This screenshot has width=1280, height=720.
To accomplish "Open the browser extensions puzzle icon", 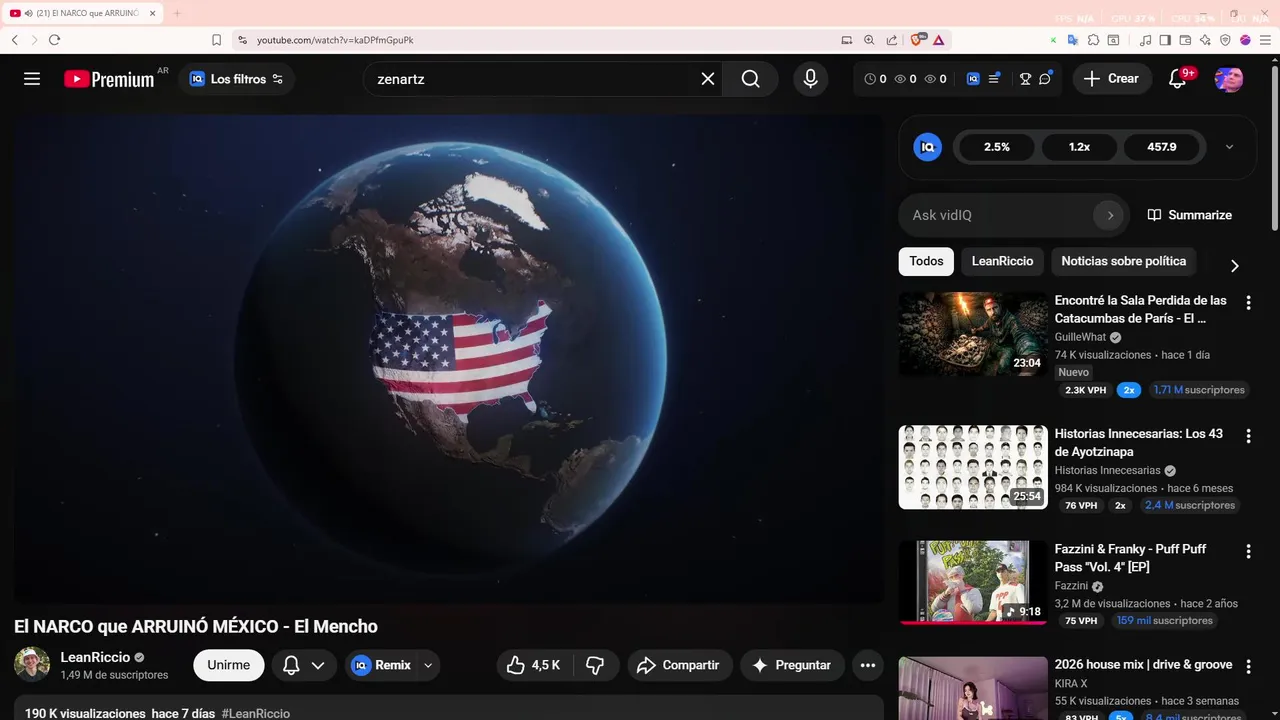I will pyautogui.click(x=1093, y=40).
